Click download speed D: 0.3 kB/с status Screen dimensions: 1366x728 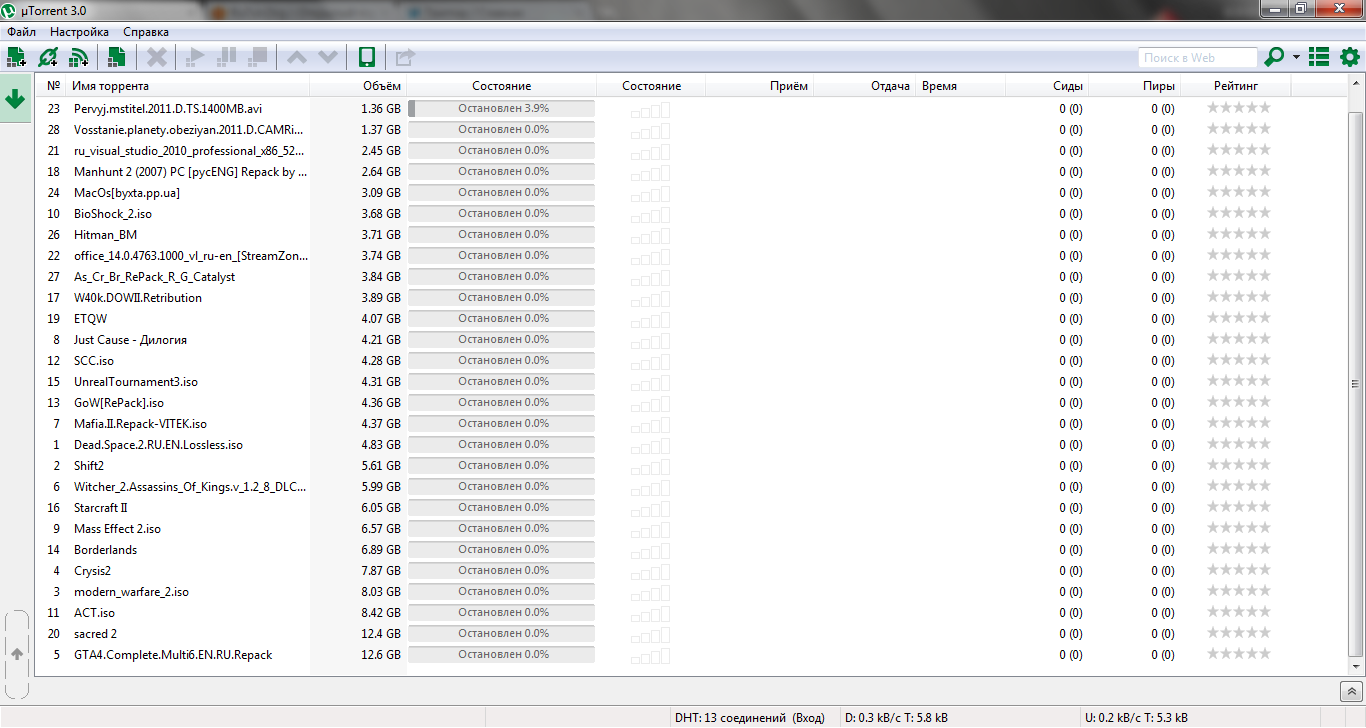(x=897, y=717)
